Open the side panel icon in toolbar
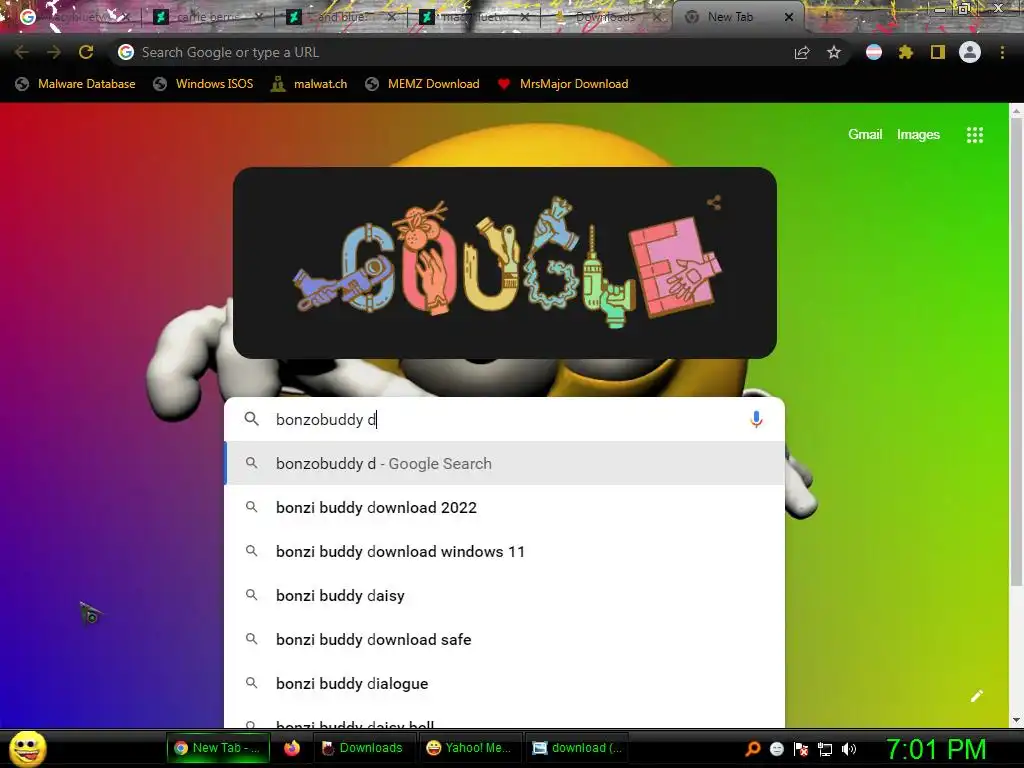 pos(938,52)
